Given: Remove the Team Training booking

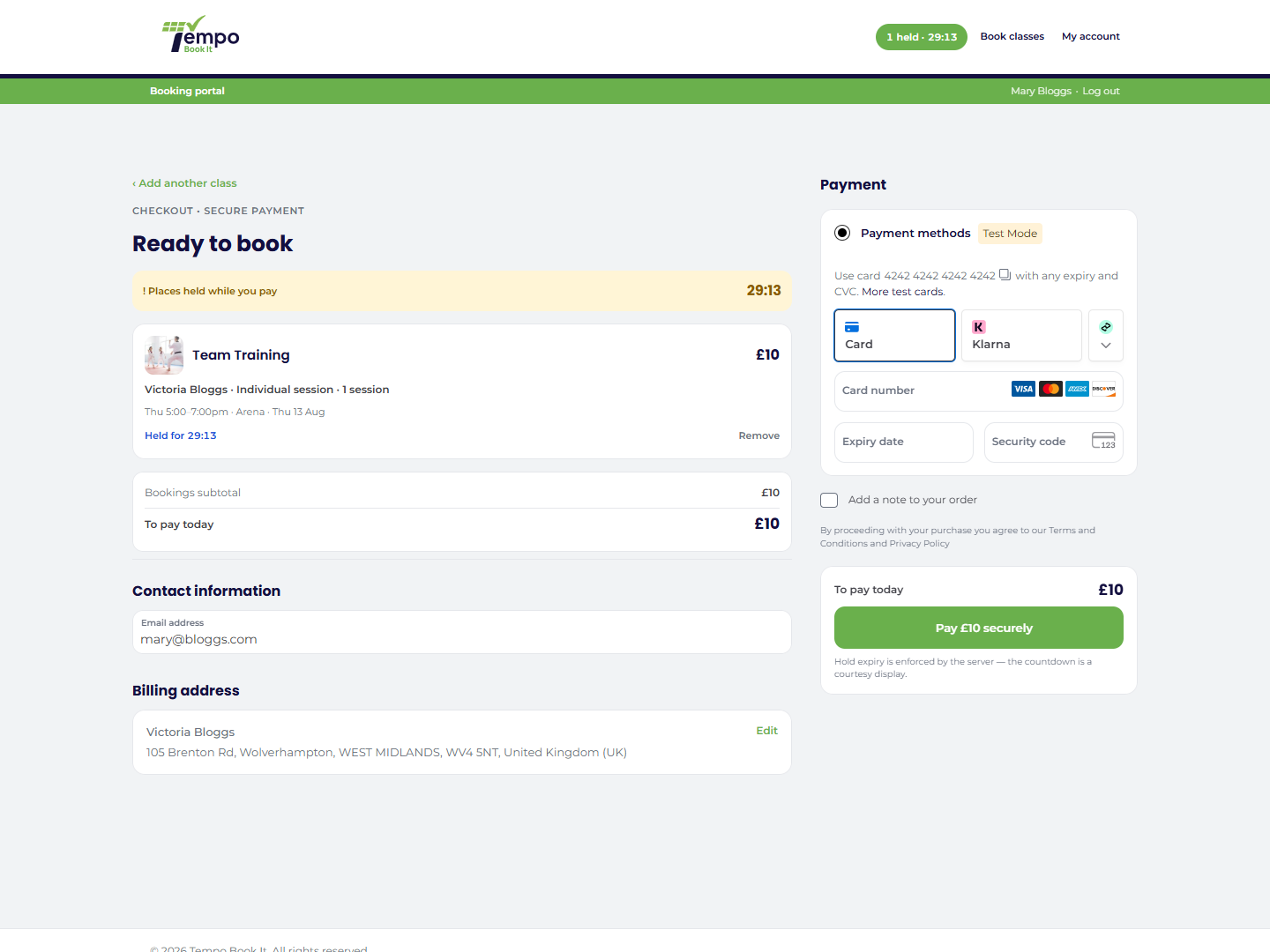Looking at the screenshot, I should click(x=759, y=435).
